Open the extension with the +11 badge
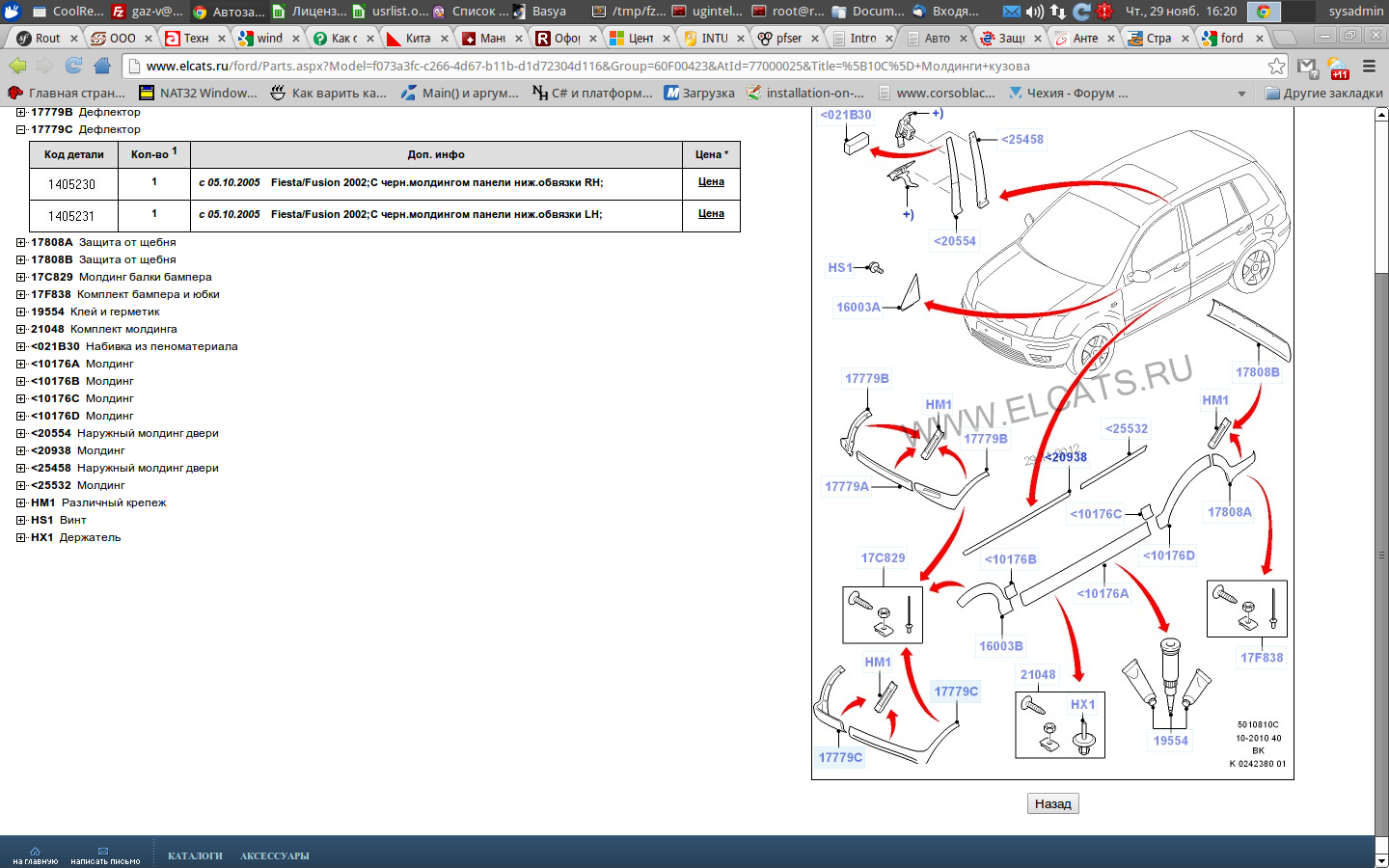 (1339, 68)
